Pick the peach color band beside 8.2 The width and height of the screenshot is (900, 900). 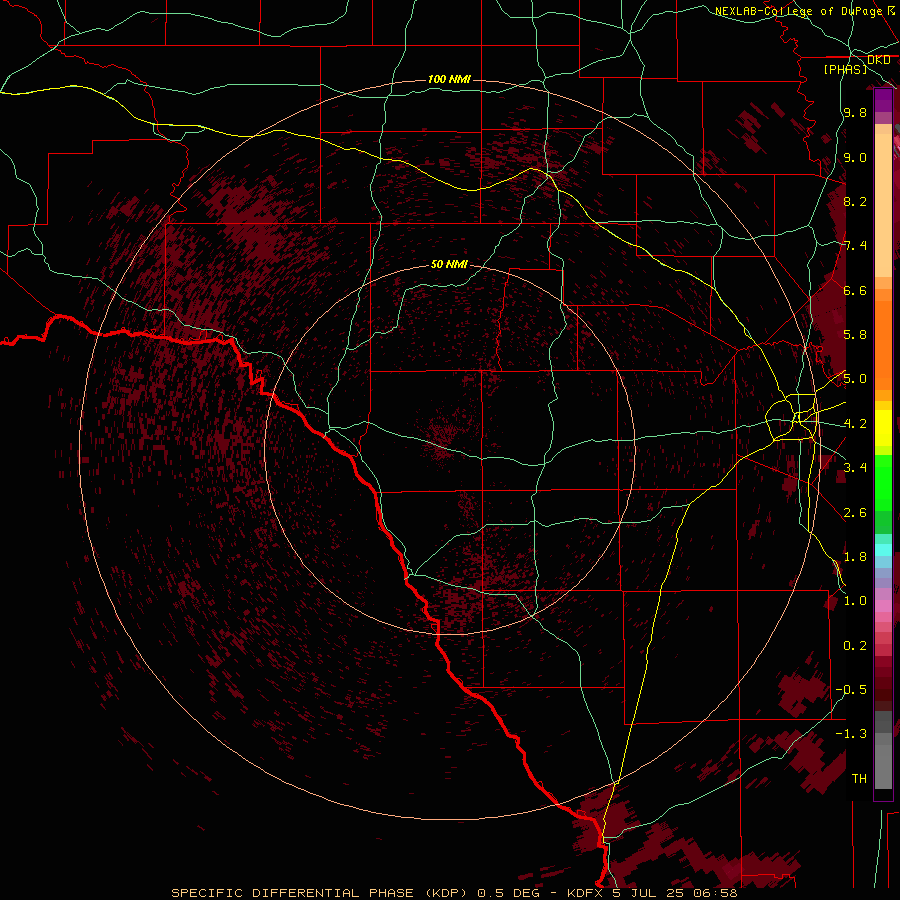883,205
